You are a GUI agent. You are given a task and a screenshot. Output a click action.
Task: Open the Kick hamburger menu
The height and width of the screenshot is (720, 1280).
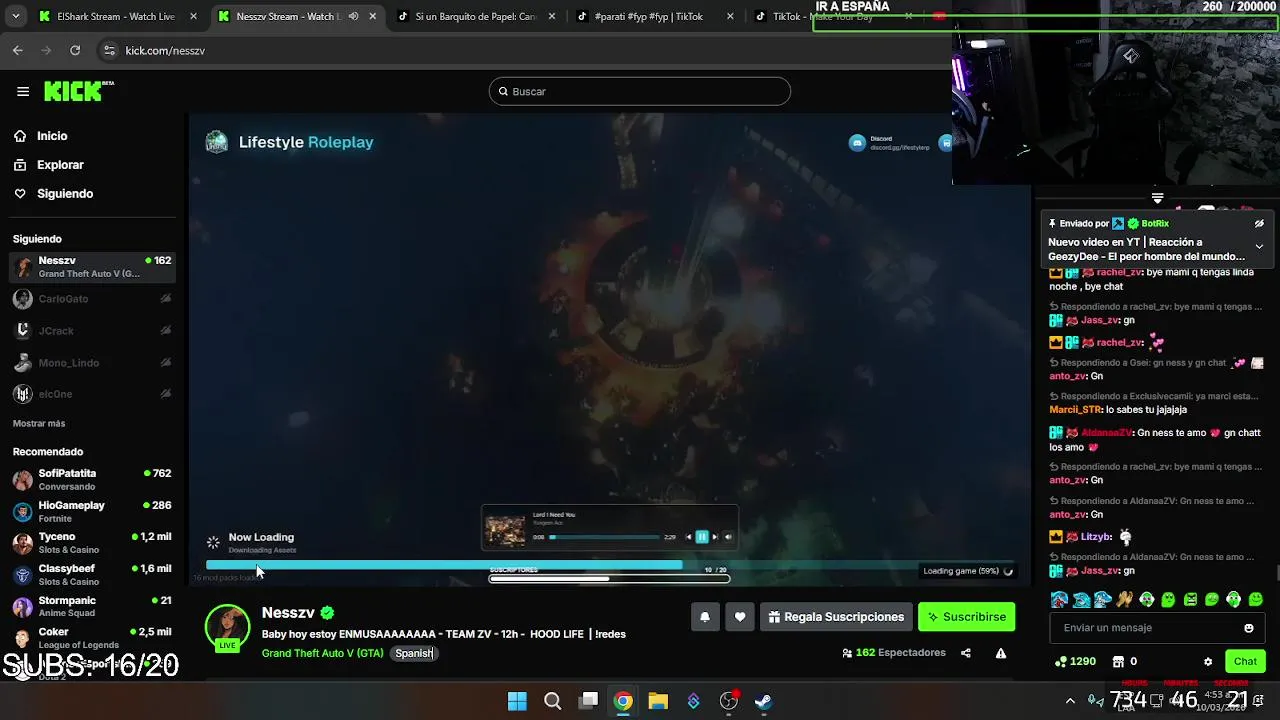click(23, 91)
